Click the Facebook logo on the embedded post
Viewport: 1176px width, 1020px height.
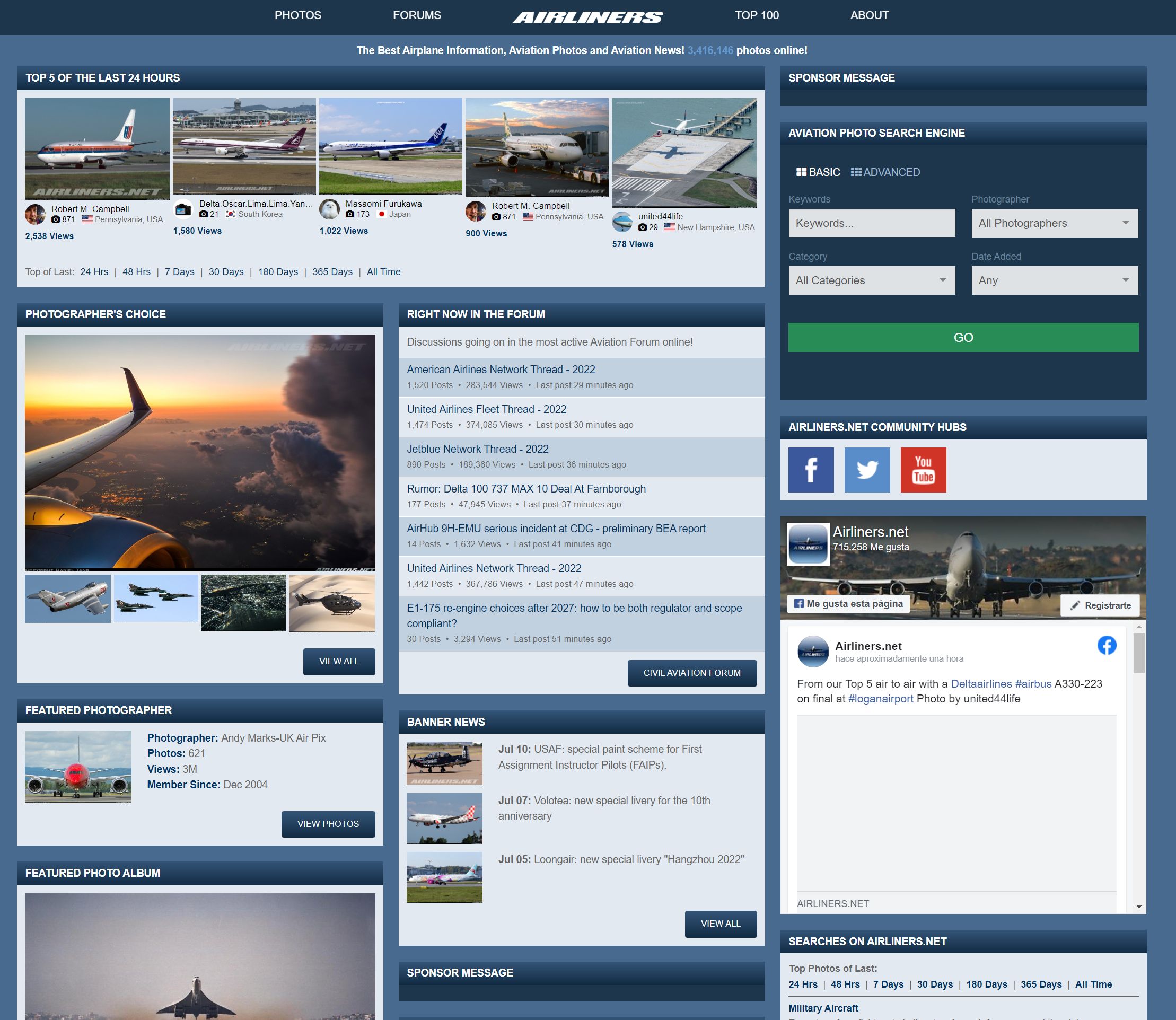click(x=1107, y=646)
